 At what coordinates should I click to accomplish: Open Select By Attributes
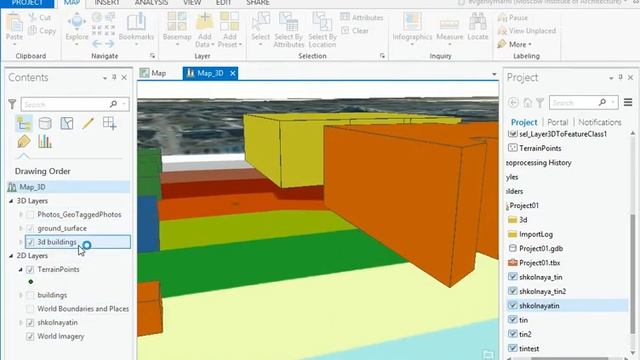coord(289,29)
